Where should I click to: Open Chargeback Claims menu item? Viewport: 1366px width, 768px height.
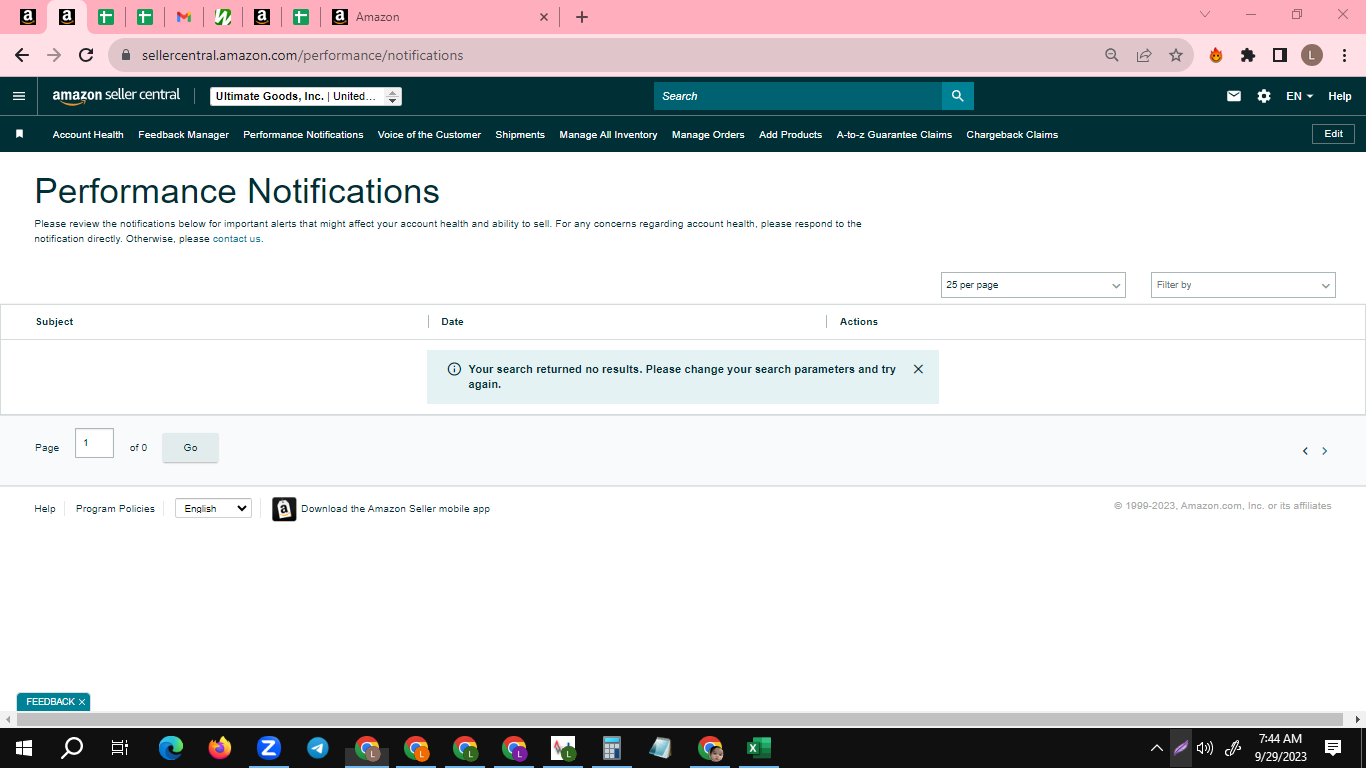1012,135
